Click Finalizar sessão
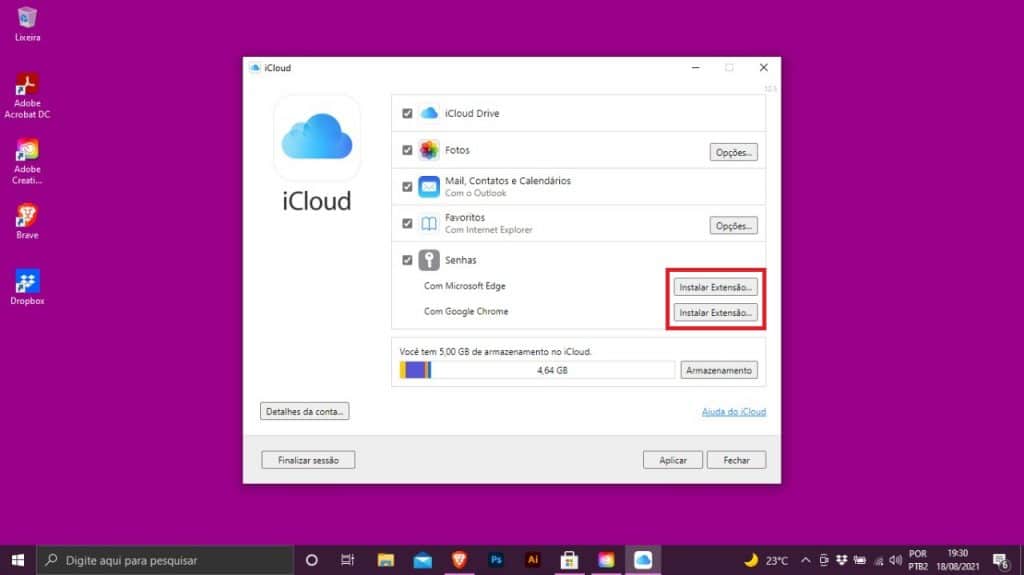 (x=308, y=461)
